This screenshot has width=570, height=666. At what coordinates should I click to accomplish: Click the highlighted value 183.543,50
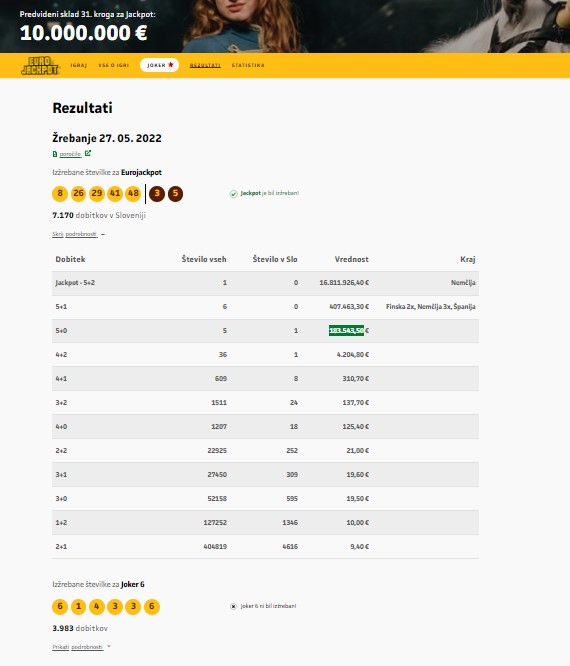pos(347,330)
